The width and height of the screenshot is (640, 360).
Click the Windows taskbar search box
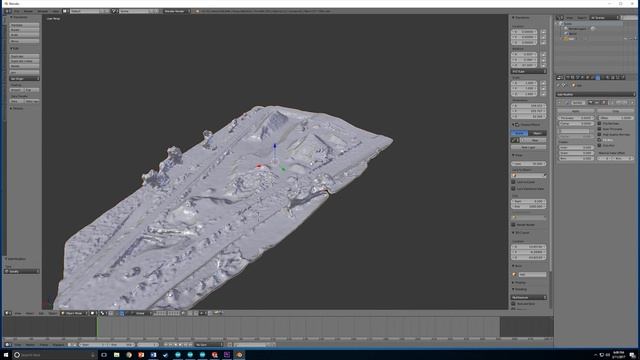(54, 355)
